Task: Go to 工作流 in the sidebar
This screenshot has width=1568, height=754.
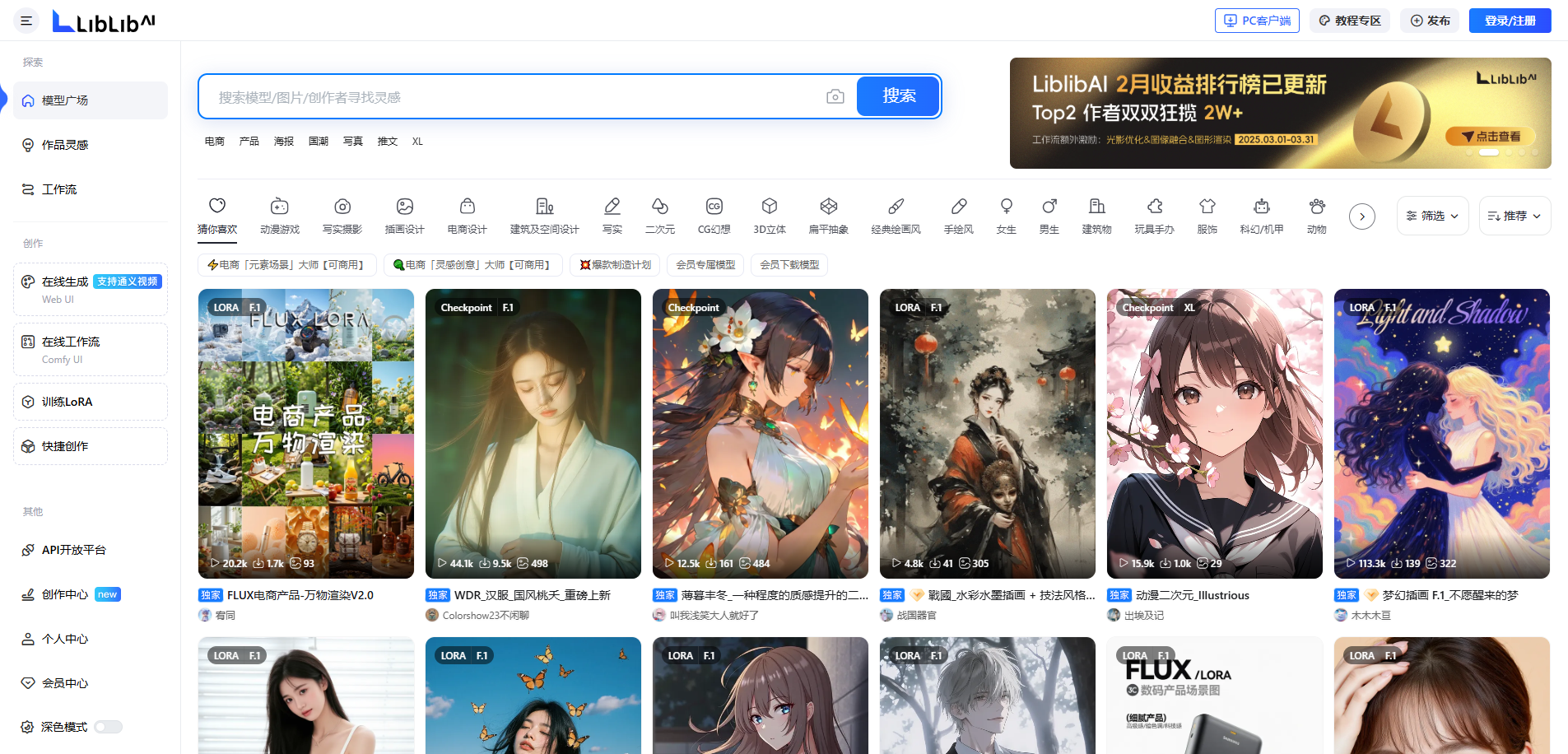Action: point(59,189)
